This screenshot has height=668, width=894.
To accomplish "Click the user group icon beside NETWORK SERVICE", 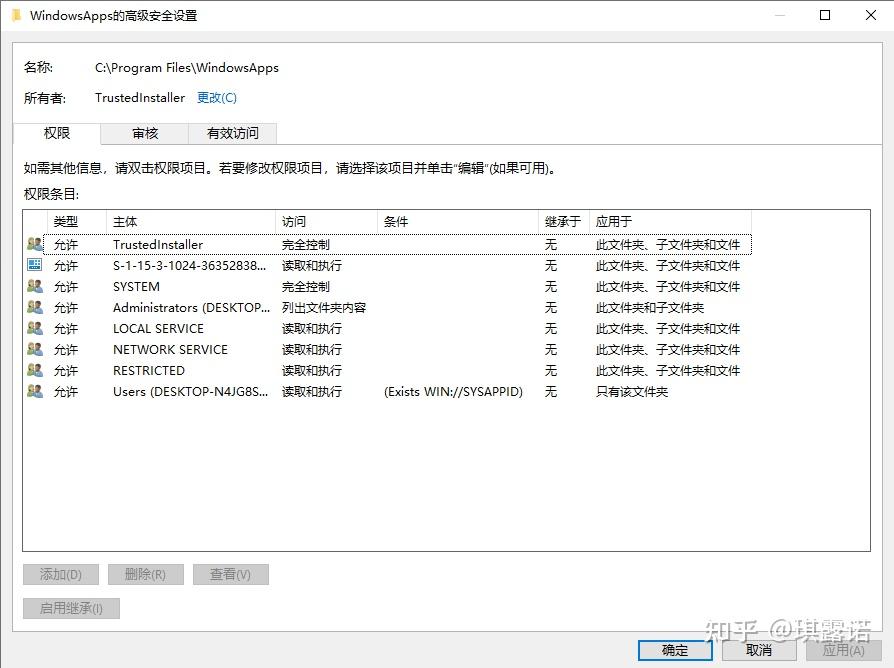I will (x=35, y=349).
